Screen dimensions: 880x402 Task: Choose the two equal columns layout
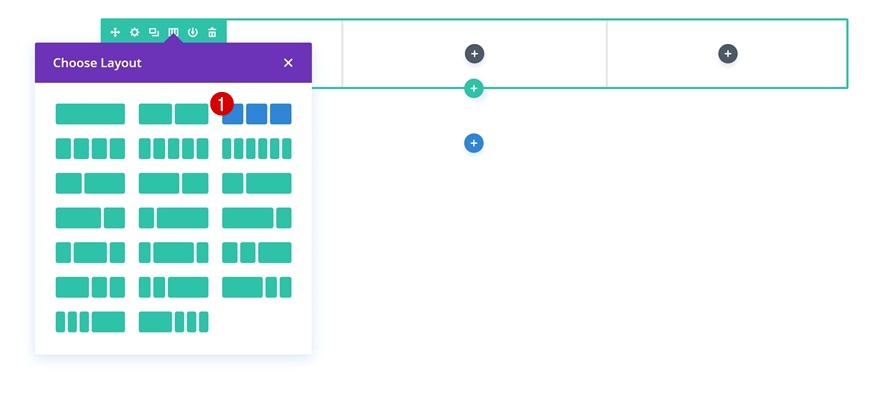pos(173,114)
